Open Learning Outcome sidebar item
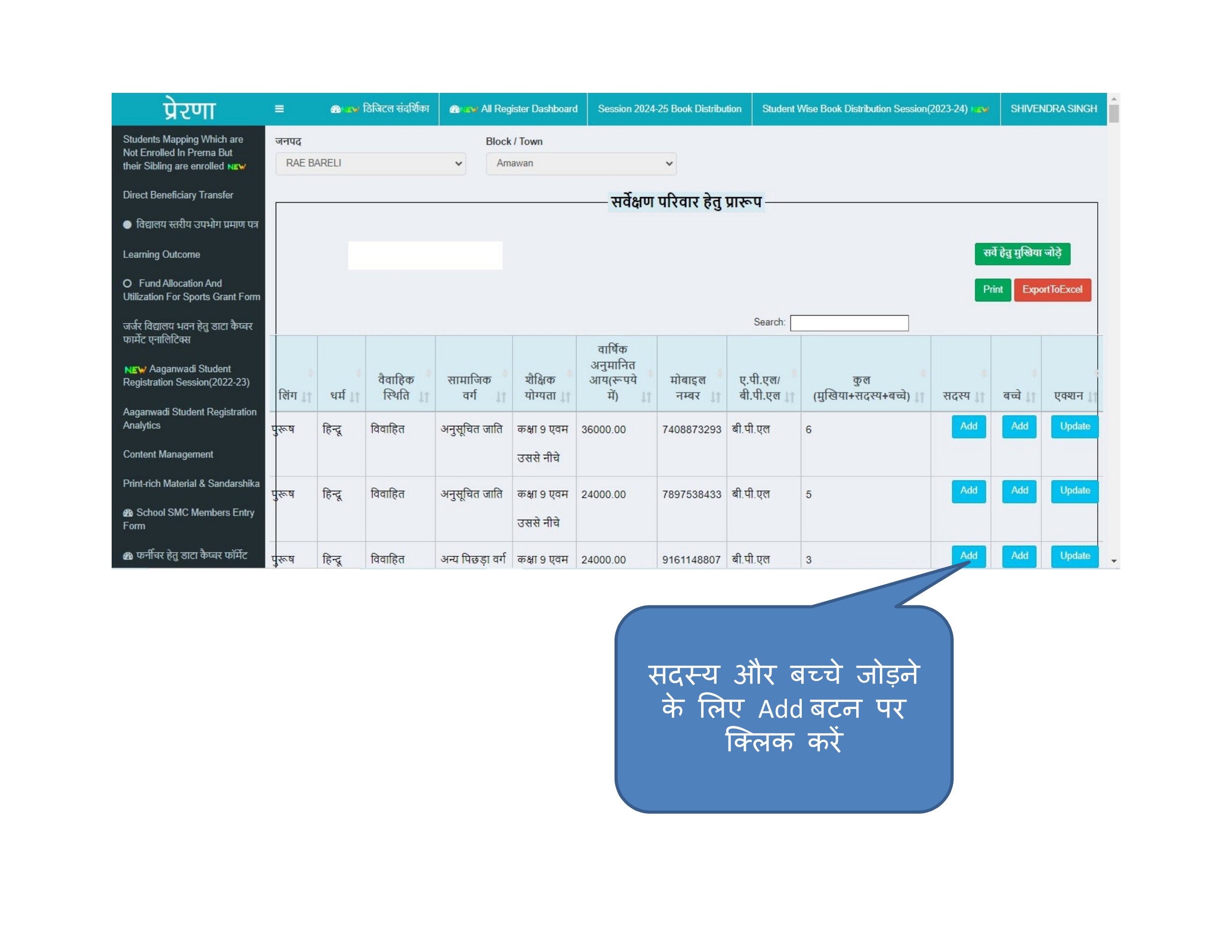 pos(161,255)
